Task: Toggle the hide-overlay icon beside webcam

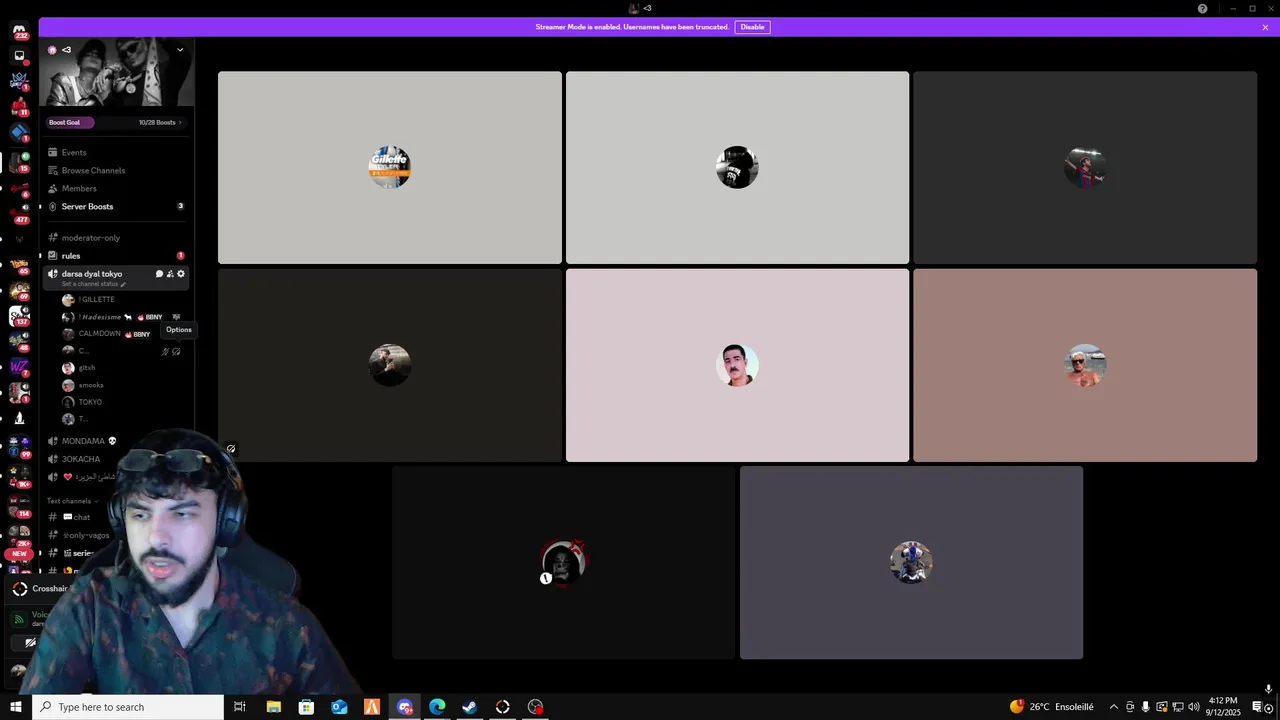Action: click(230, 449)
